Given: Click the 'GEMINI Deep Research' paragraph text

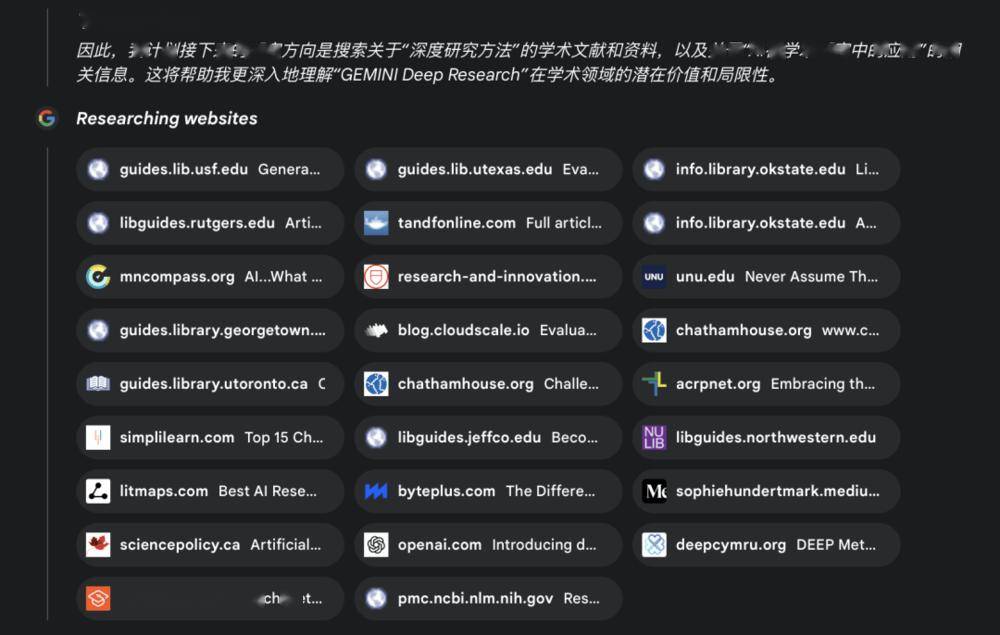Looking at the screenshot, I should 430,75.
